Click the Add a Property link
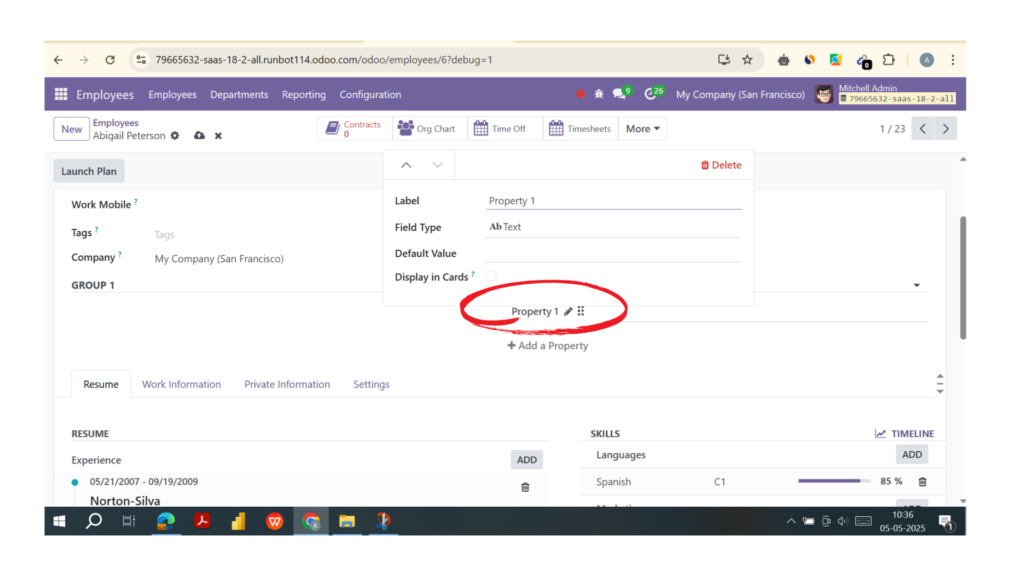 (547, 345)
